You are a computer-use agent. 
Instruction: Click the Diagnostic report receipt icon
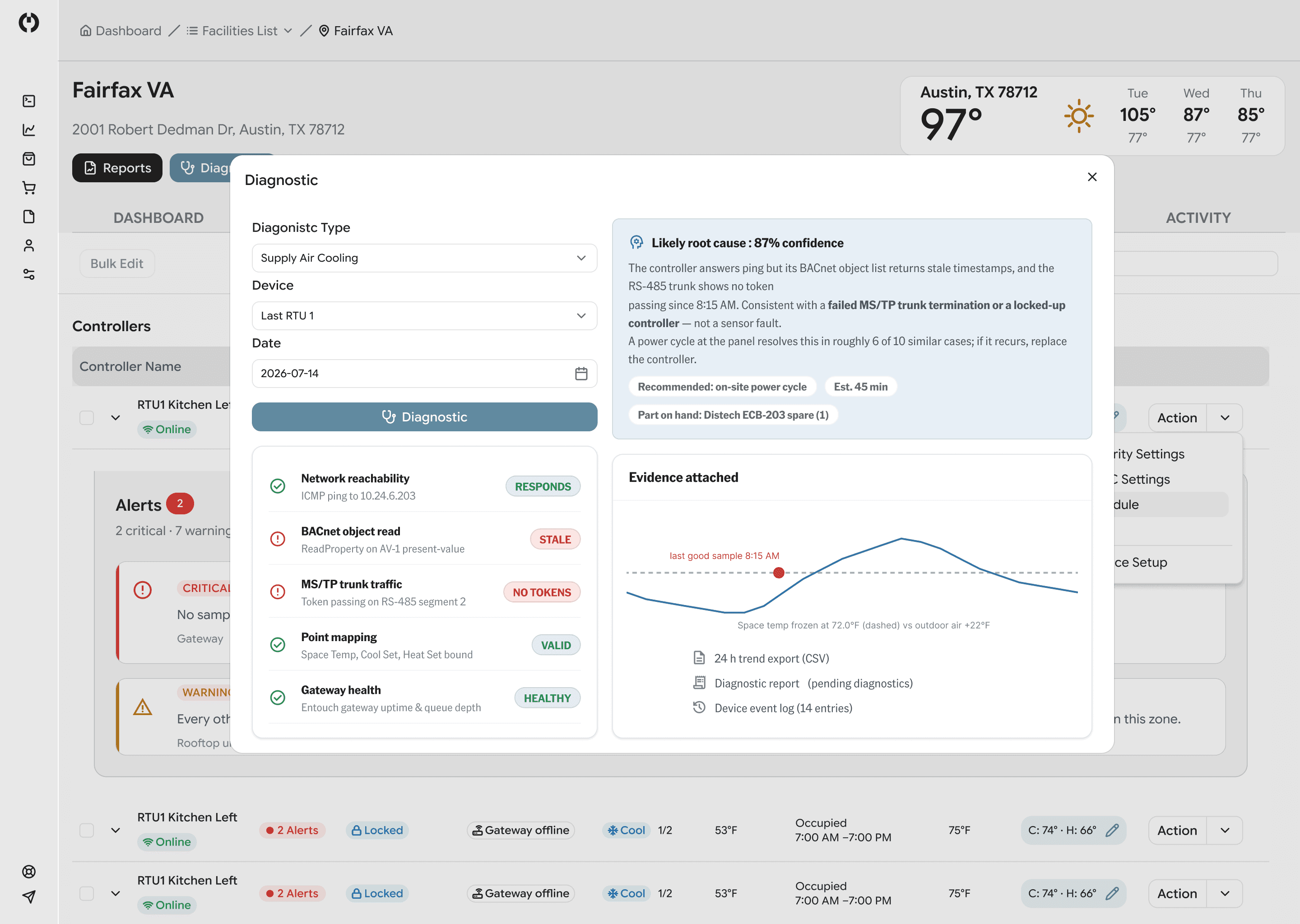pyautogui.click(x=699, y=682)
